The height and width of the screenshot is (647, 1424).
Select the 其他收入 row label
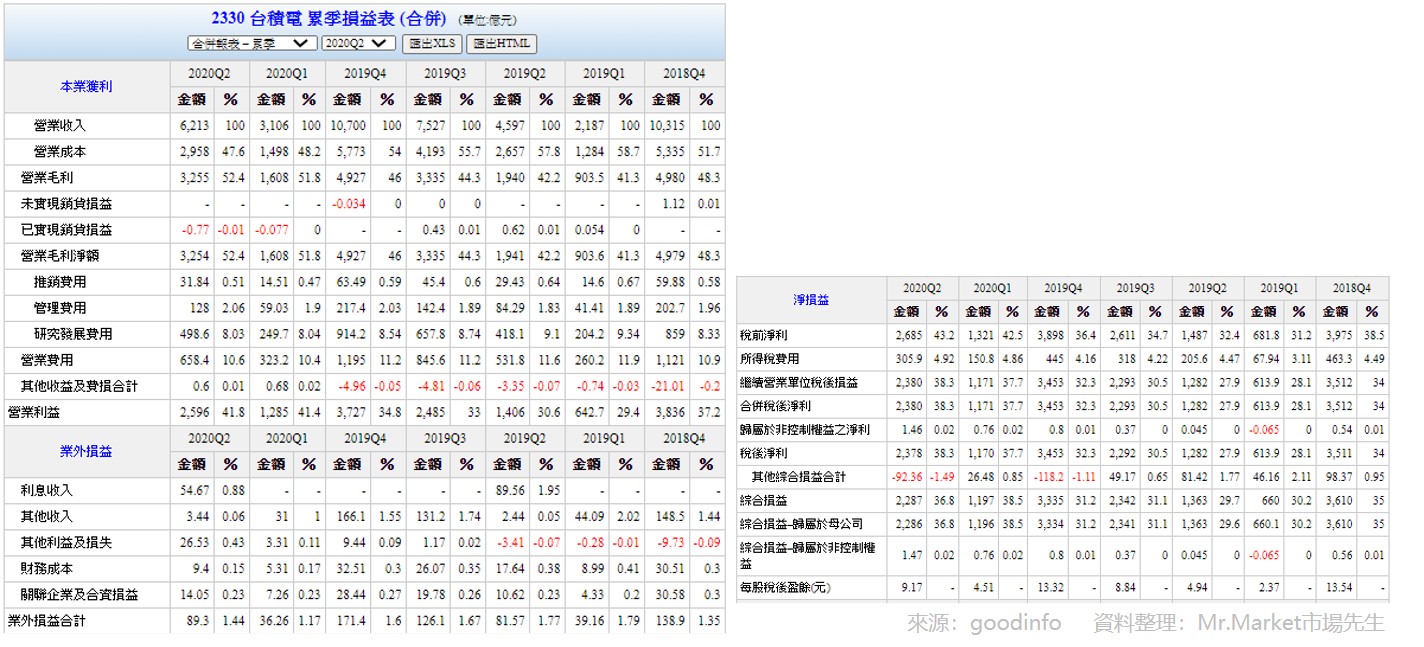47,517
